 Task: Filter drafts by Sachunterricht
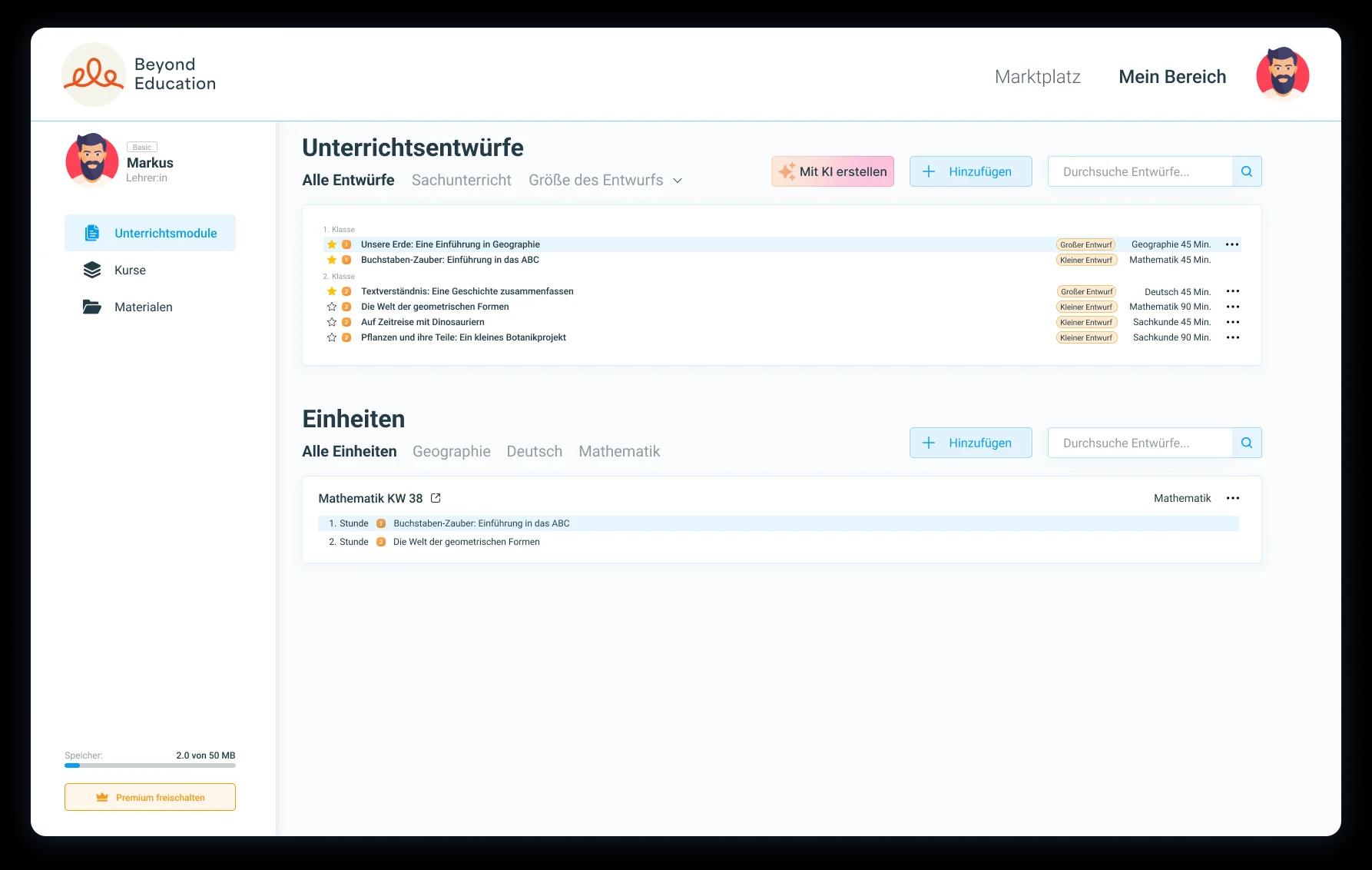[x=461, y=180]
